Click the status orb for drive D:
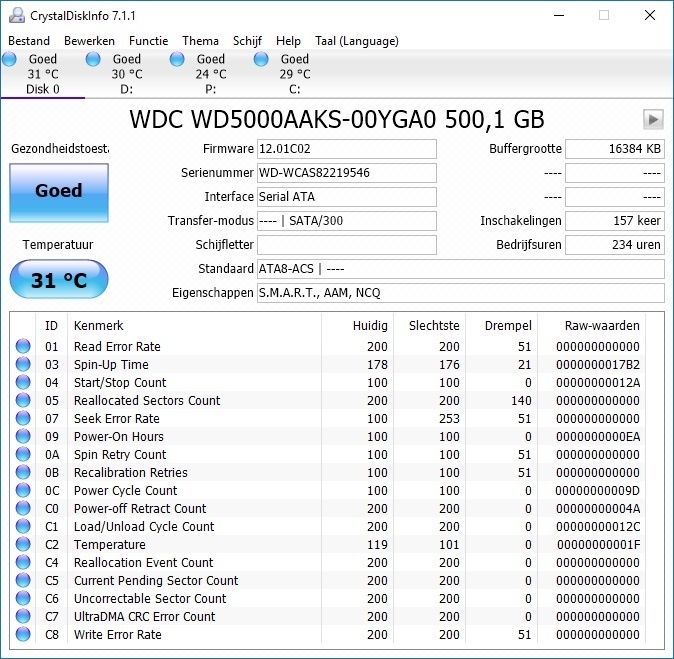 click(x=93, y=59)
